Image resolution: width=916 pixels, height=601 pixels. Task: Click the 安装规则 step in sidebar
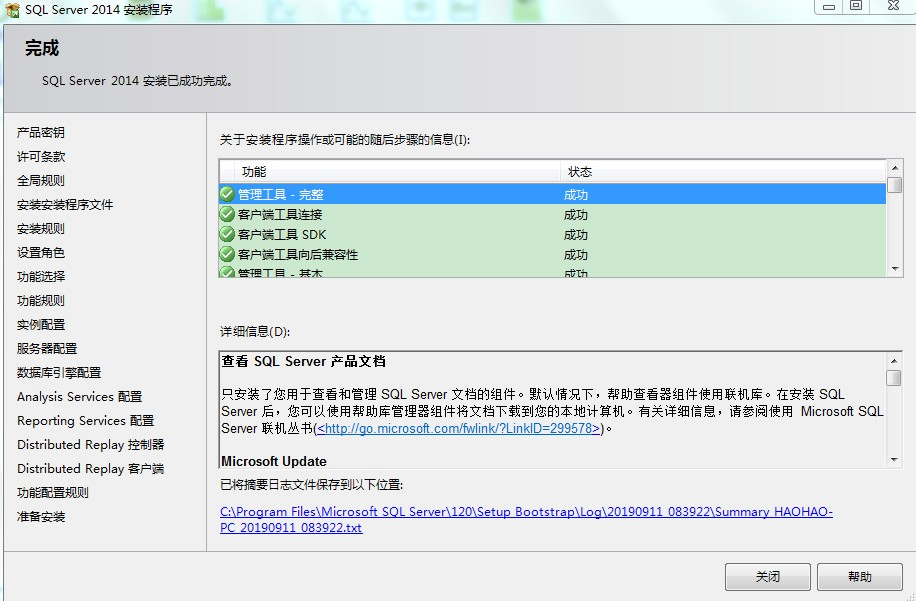pos(40,228)
